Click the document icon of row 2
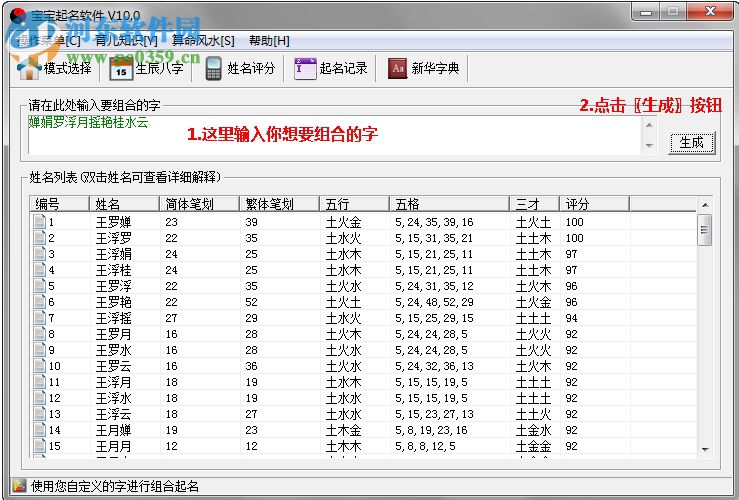Screen dimensions: 739x500 click(x=40, y=238)
